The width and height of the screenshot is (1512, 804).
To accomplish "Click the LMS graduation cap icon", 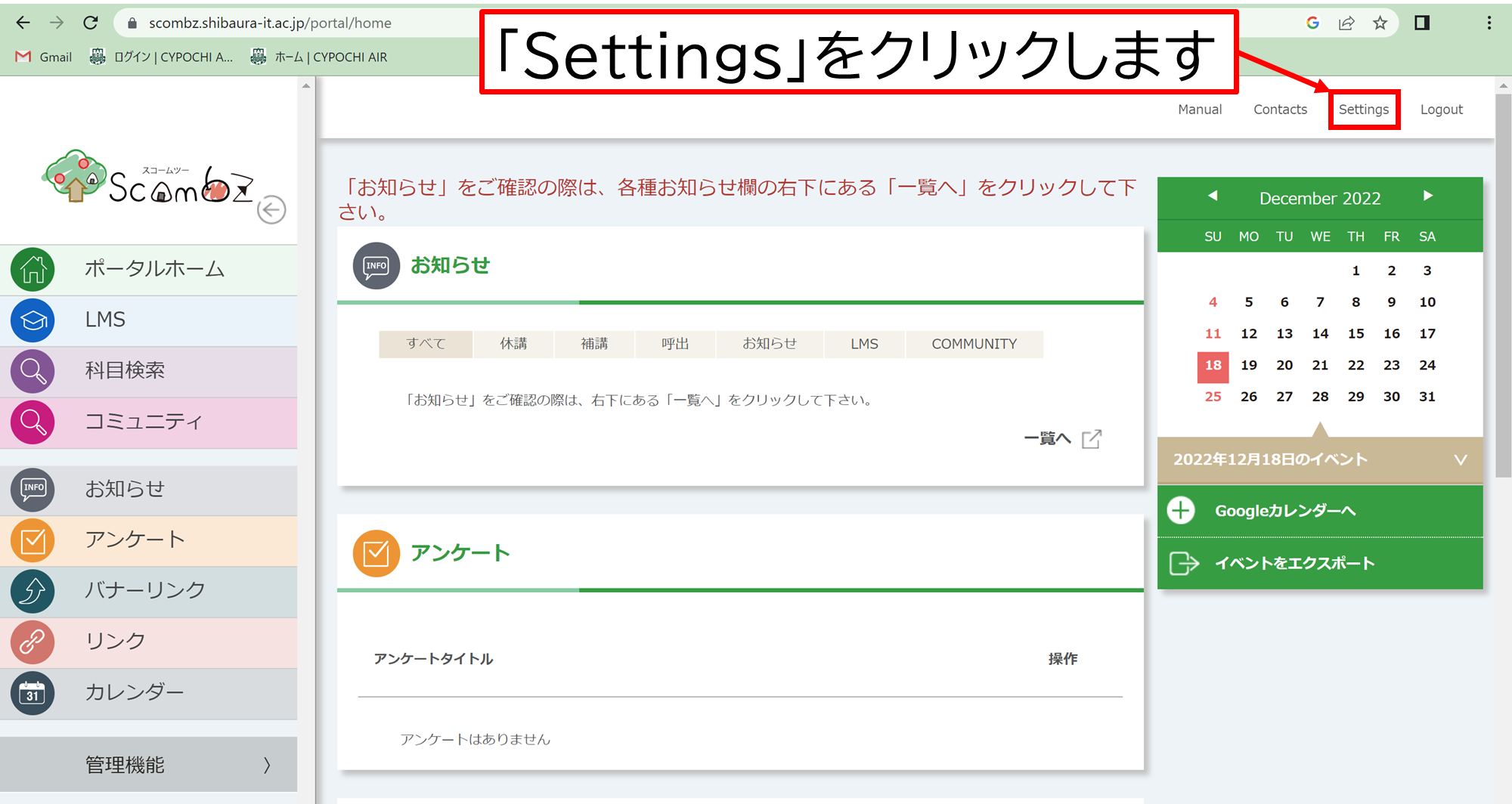I will click(x=33, y=320).
